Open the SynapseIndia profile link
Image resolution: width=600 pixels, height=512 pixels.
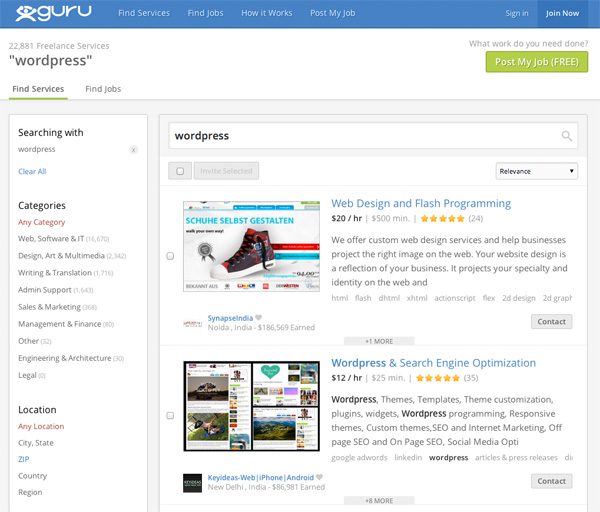click(x=230, y=318)
